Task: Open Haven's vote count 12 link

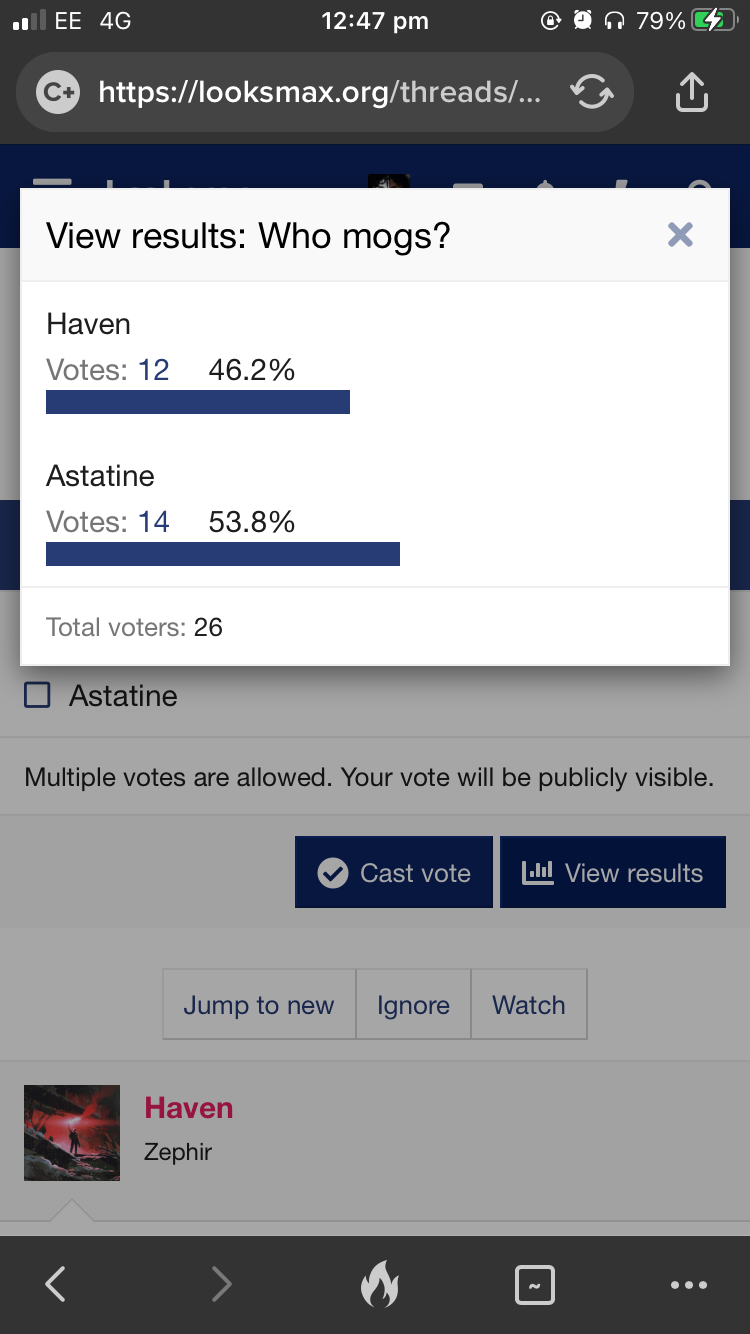Action: click(x=154, y=370)
